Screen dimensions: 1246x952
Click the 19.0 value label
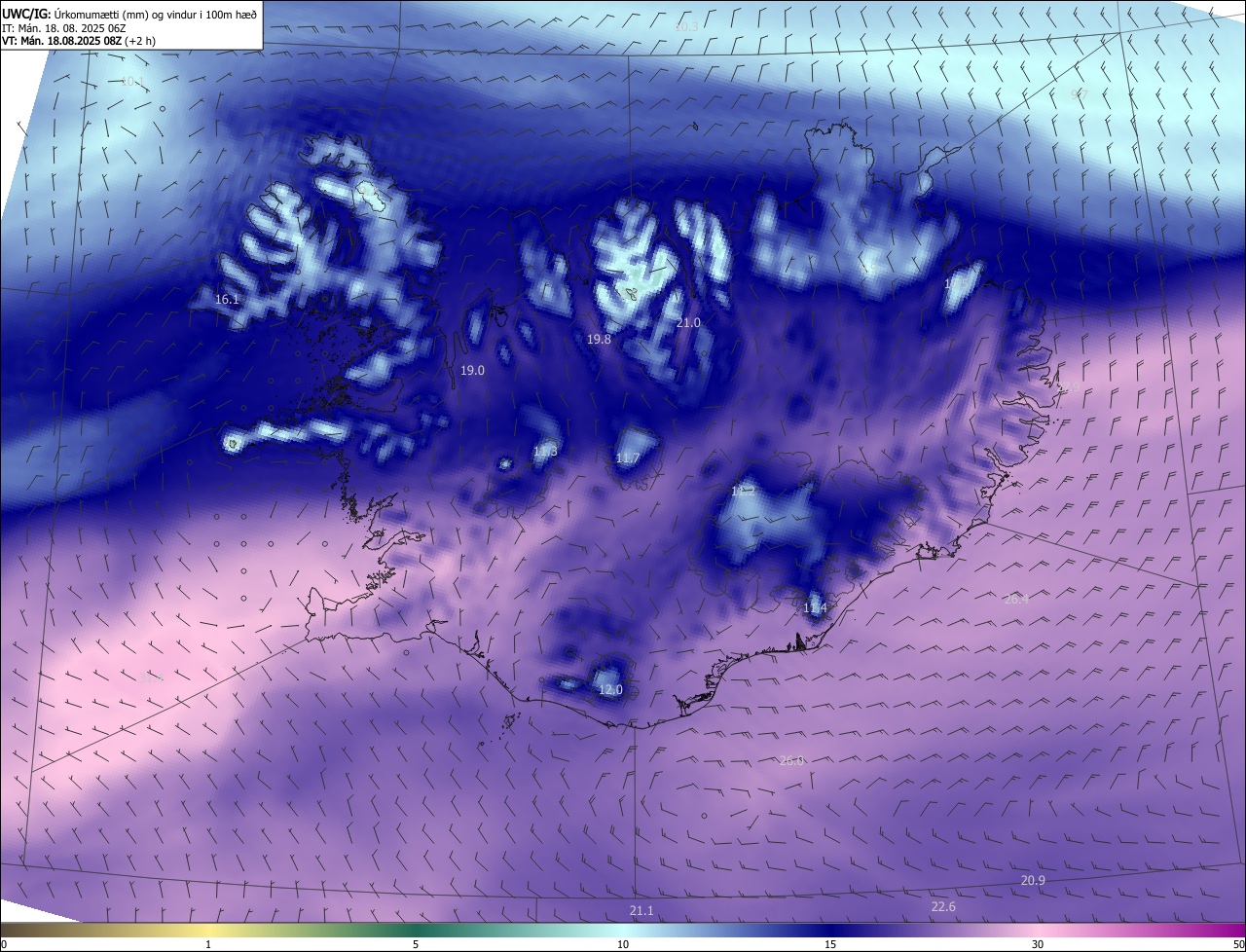(472, 371)
